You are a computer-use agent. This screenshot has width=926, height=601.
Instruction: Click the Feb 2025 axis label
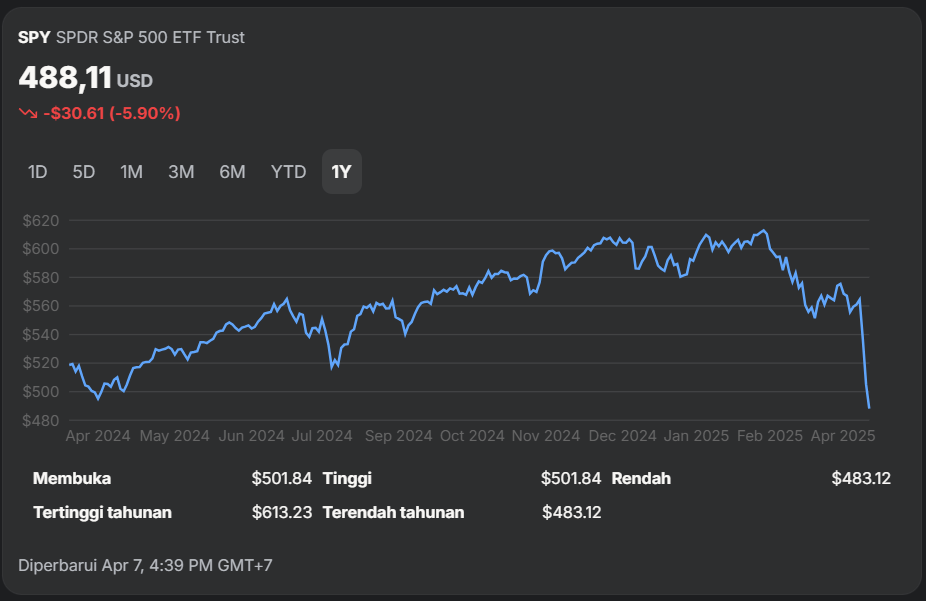(770, 436)
